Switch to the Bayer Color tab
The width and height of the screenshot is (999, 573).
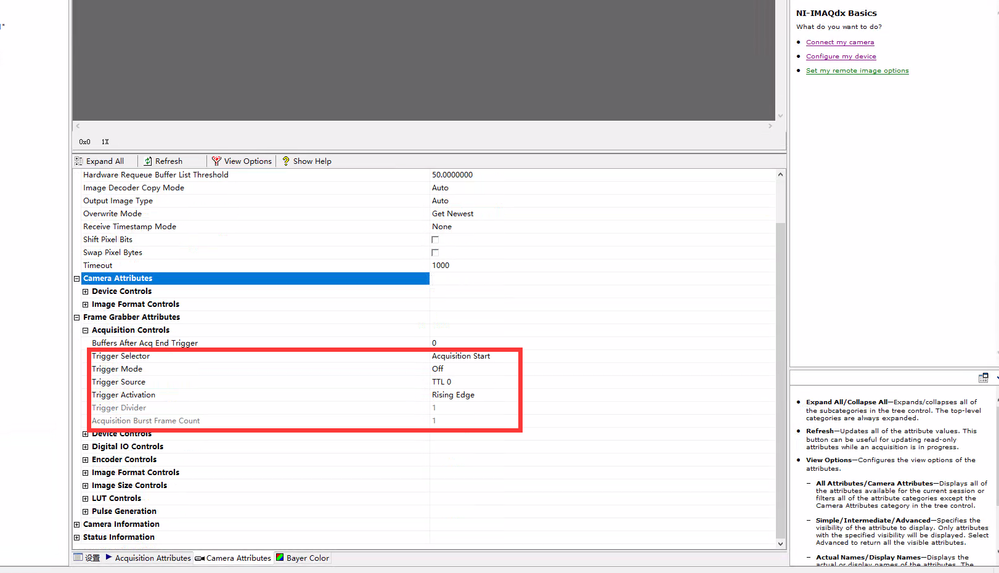click(x=303, y=558)
